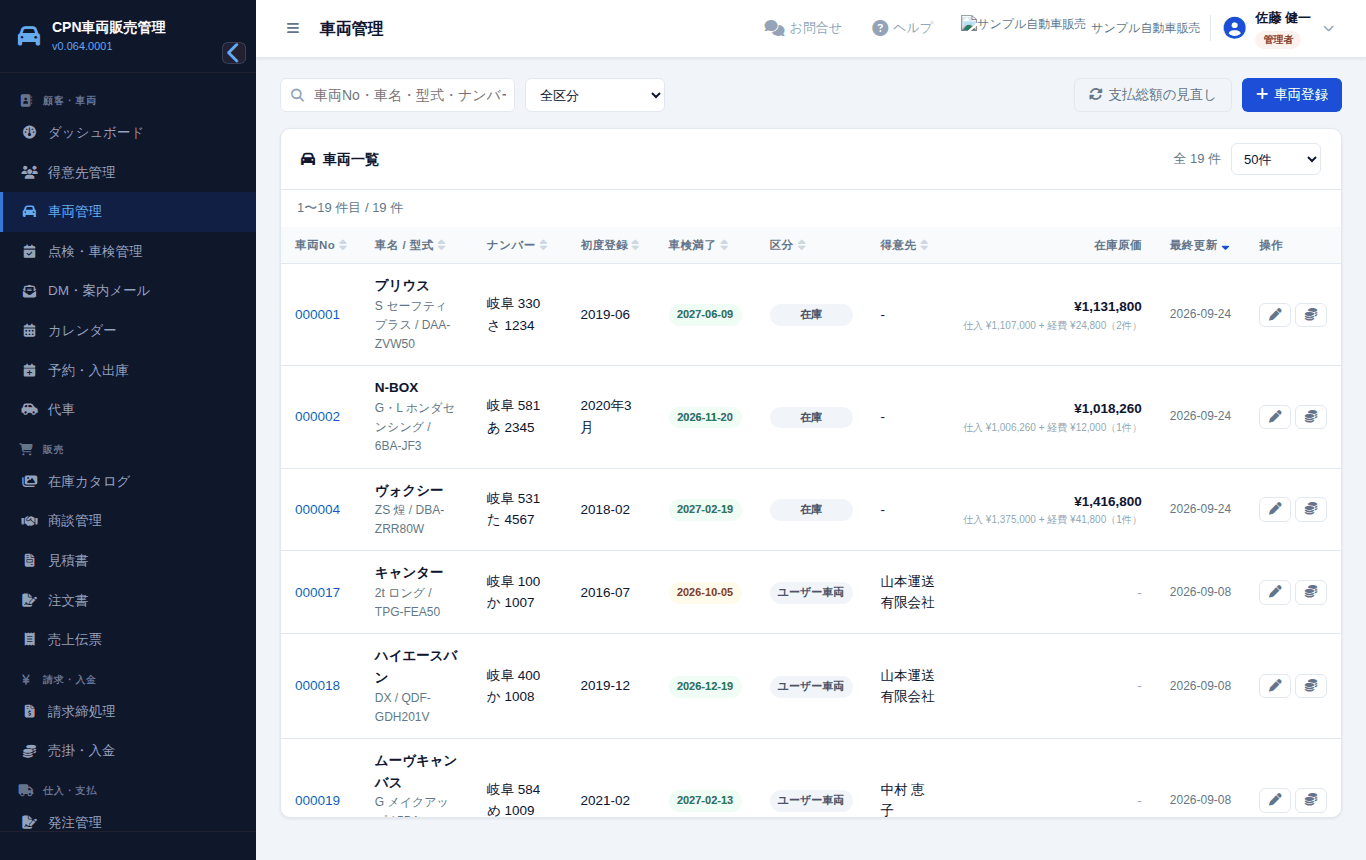The image size is (1366, 860).
Task: Edit vehicle 000019 with the pencil icon
Action: pyautogui.click(x=1274, y=800)
